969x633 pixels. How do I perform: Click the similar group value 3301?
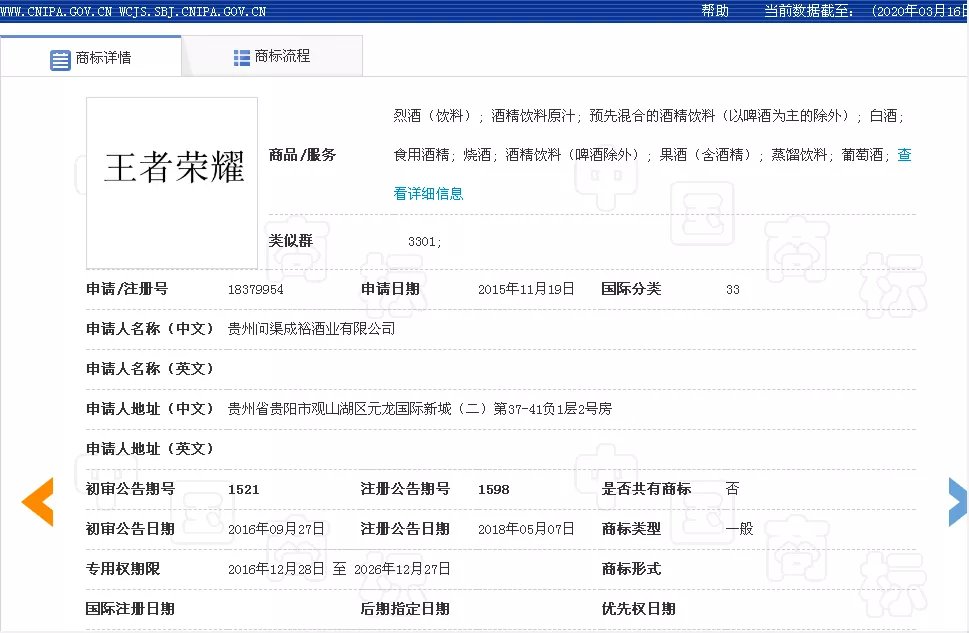[x=424, y=242]
